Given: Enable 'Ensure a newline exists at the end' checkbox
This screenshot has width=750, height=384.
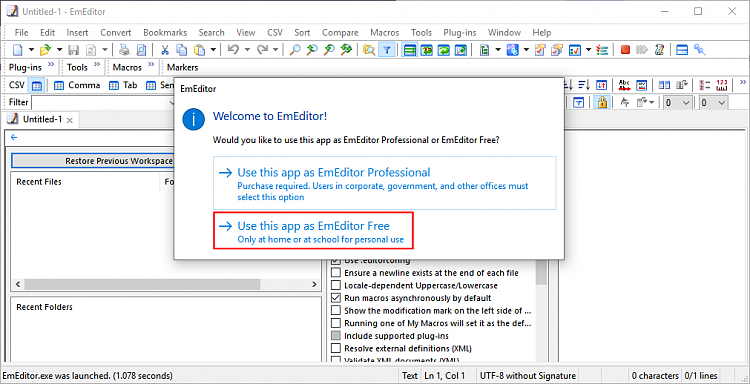Looking at the screenshot, I should click(336, 273).
